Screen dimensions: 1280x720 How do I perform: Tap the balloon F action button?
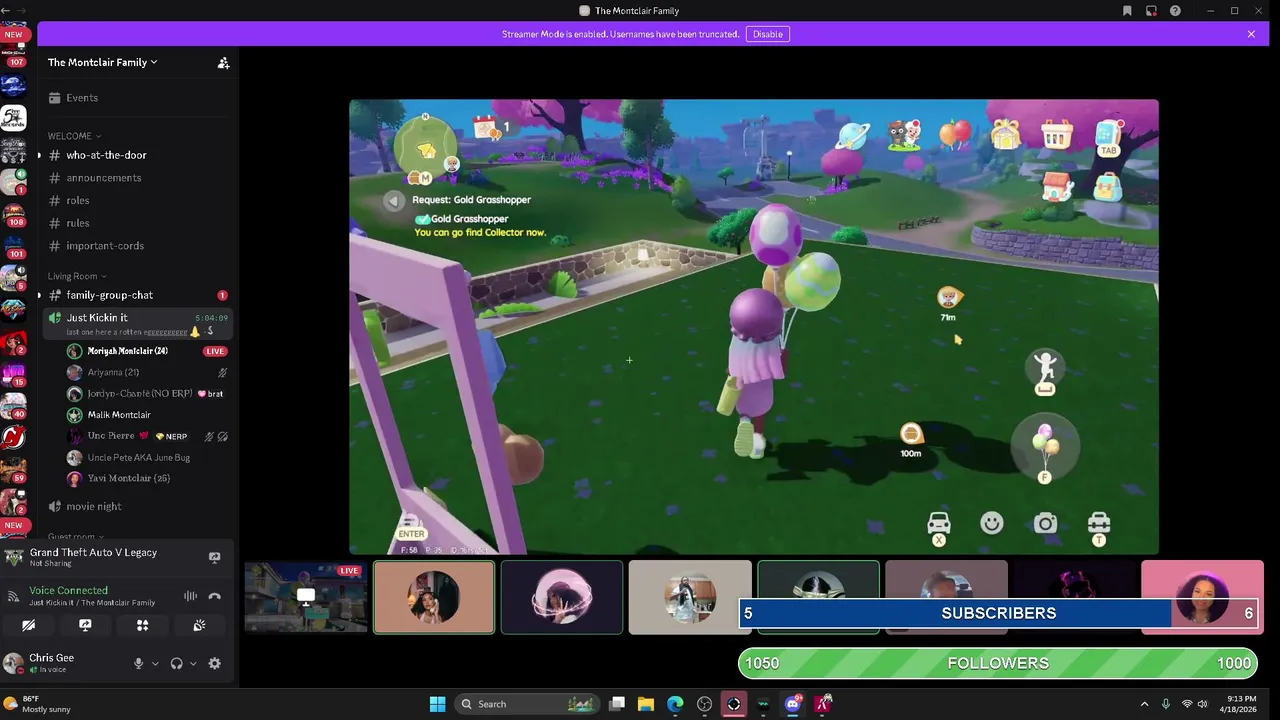[1045, 448]
